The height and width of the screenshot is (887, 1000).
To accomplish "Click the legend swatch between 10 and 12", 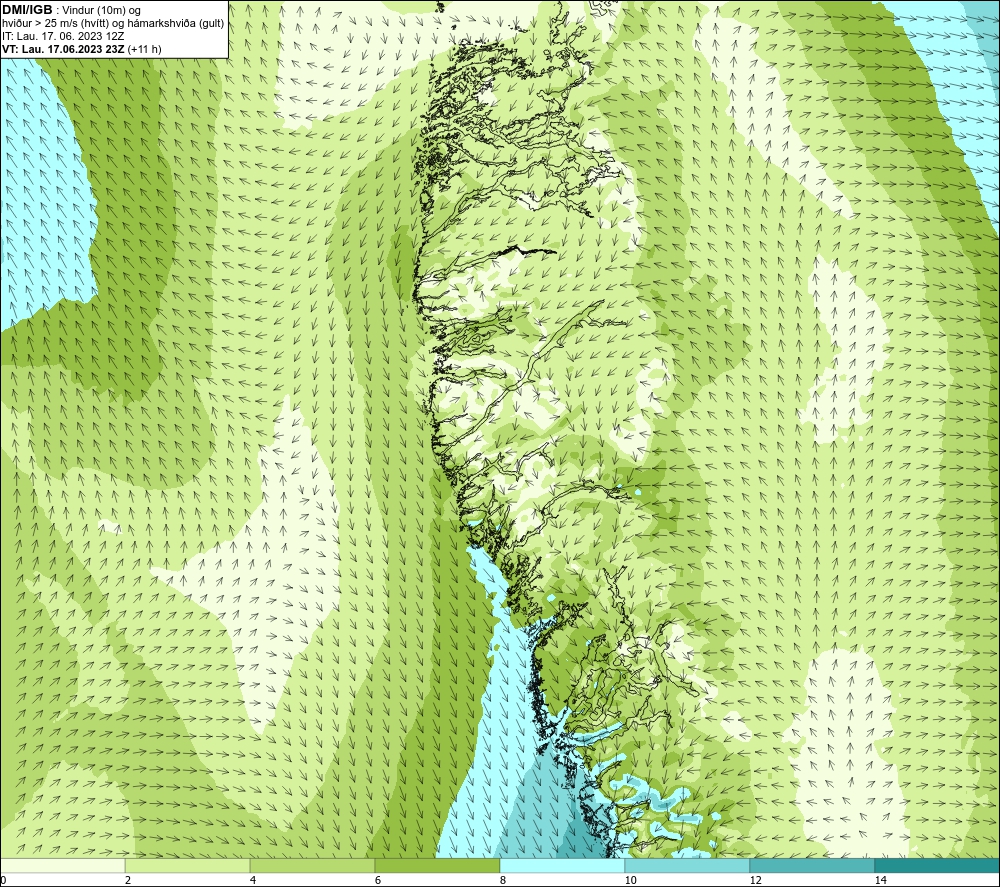I will pyautogui.click(x=688, y=865).
